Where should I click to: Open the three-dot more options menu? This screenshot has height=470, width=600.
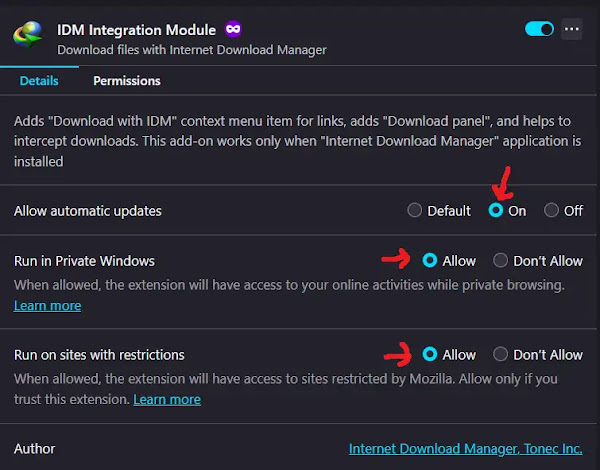pyautogui.click(x=572, y=29)
